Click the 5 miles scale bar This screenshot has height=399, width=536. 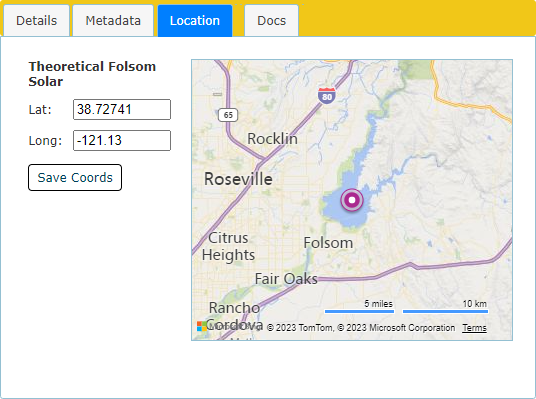pyautogui.click(x=359, y=311)
